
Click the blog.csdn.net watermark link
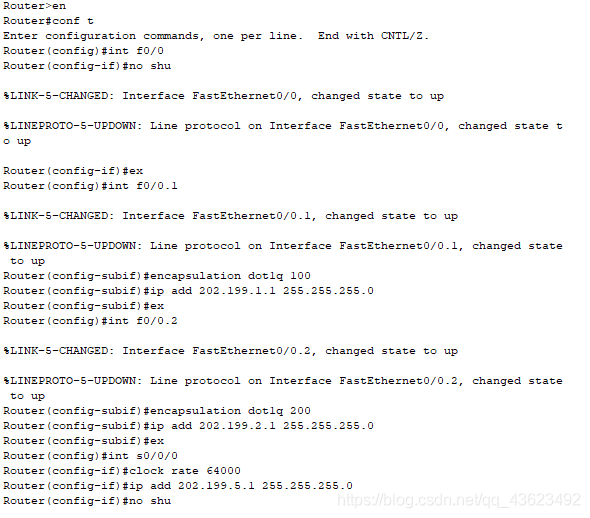pos(459,500)
